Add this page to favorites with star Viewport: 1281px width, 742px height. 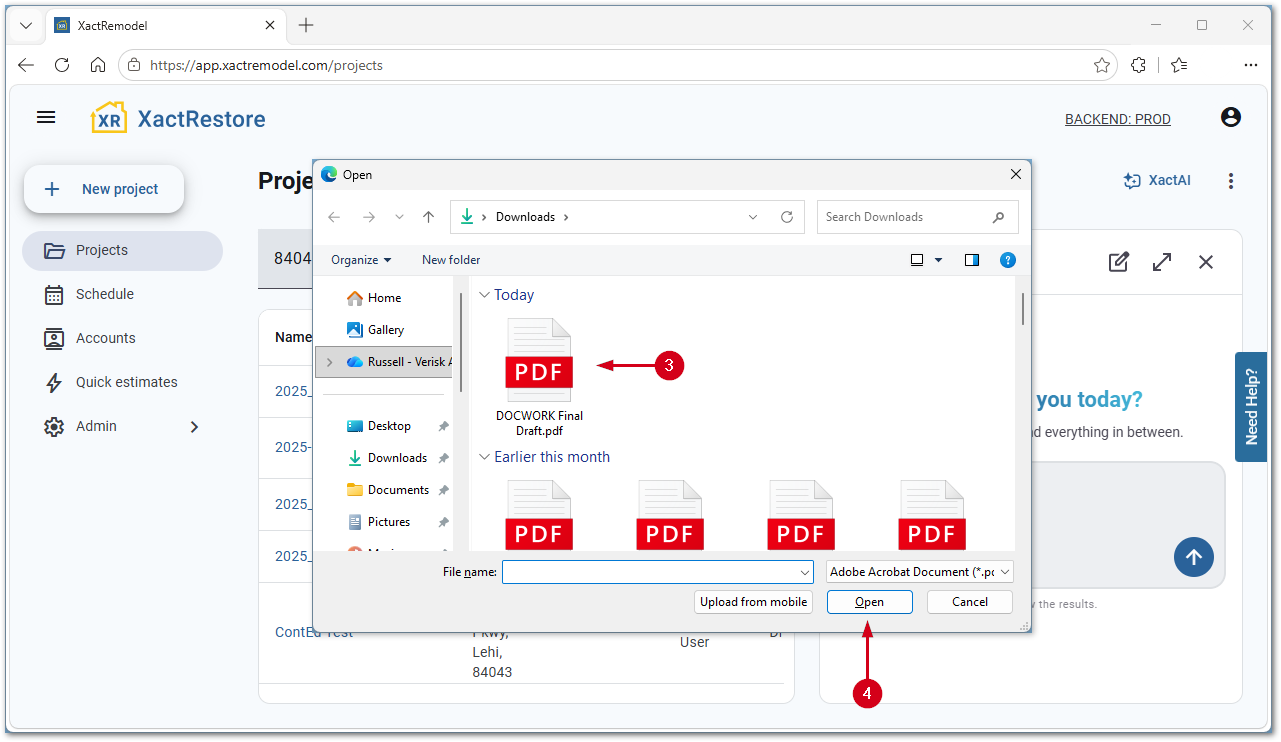tap(1102, 65)
